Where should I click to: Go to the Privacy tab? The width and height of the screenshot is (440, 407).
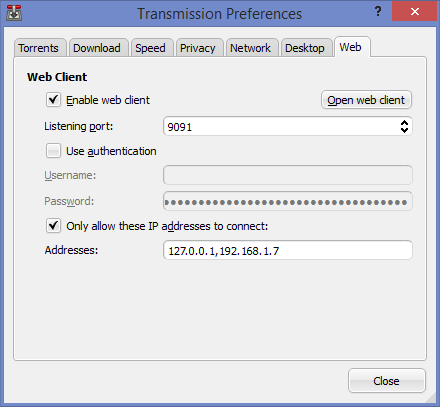[199, 48]
